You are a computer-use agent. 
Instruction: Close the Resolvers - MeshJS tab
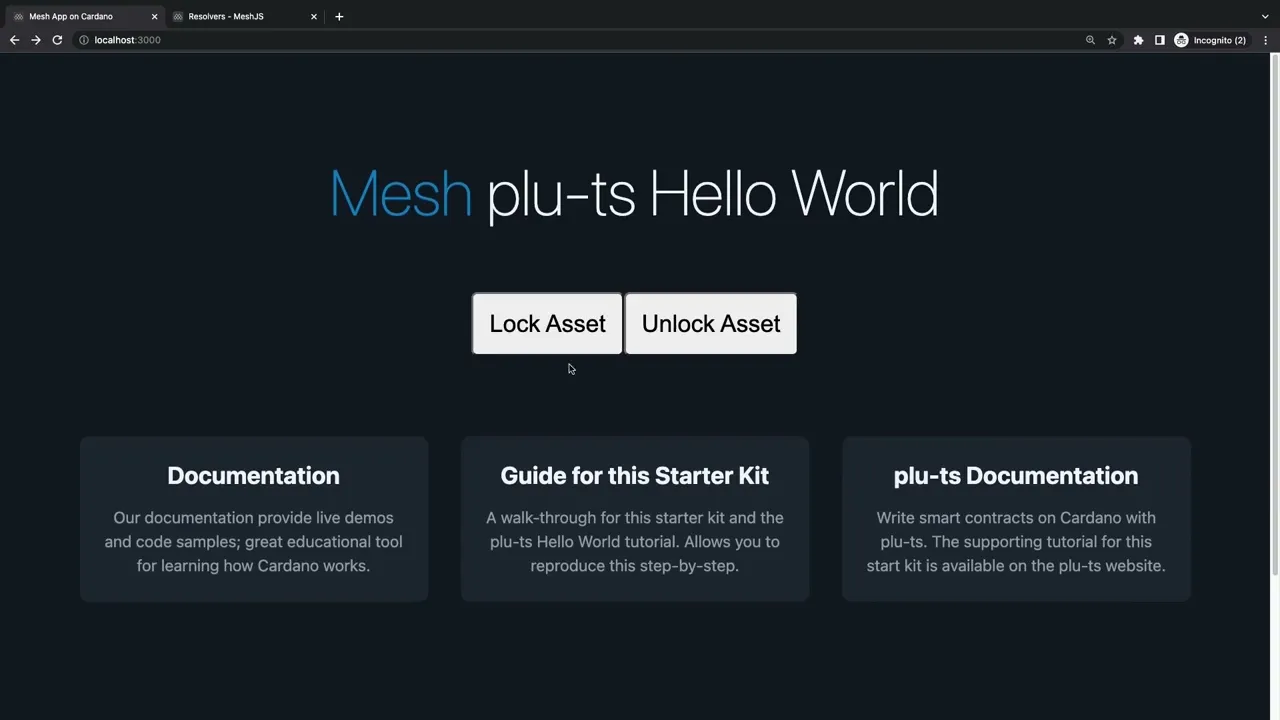coord(313,16)
